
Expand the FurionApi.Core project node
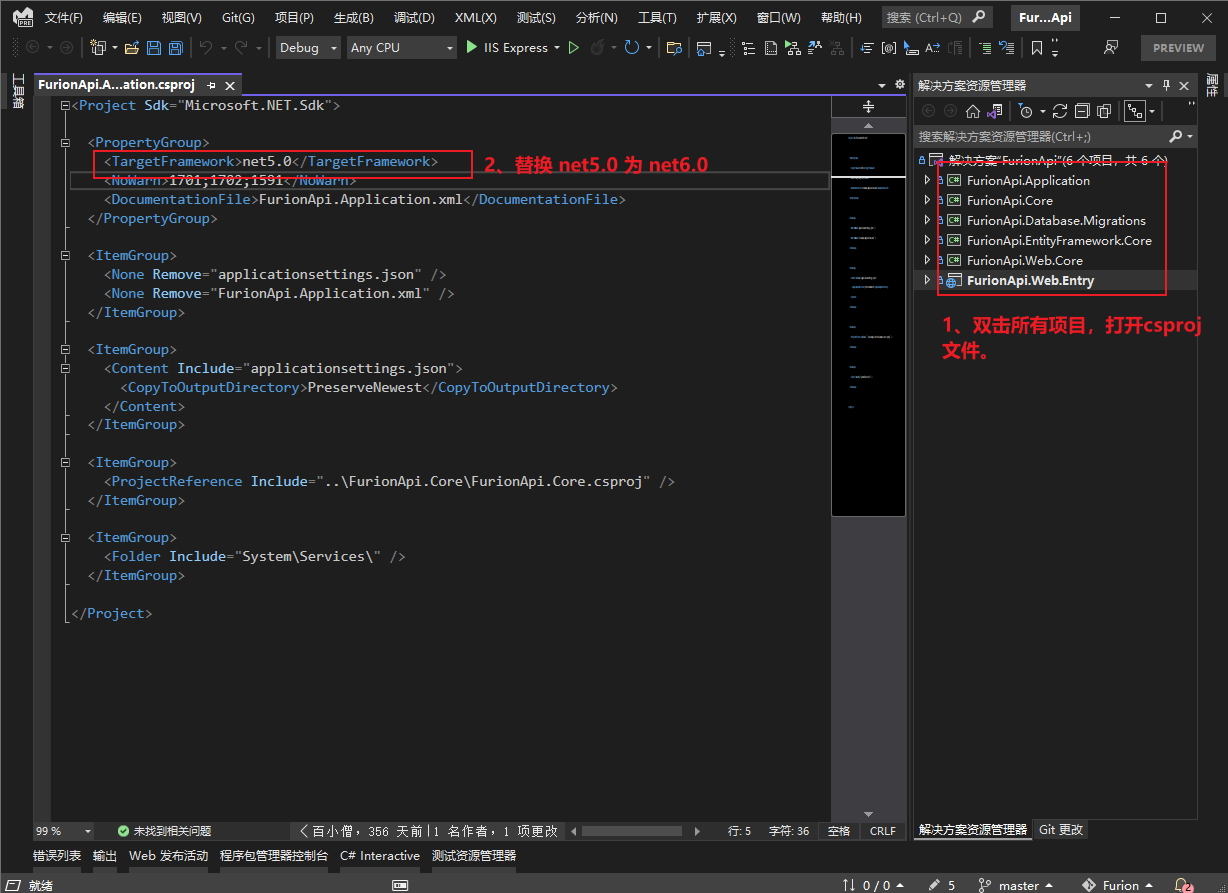pos(927,201)
